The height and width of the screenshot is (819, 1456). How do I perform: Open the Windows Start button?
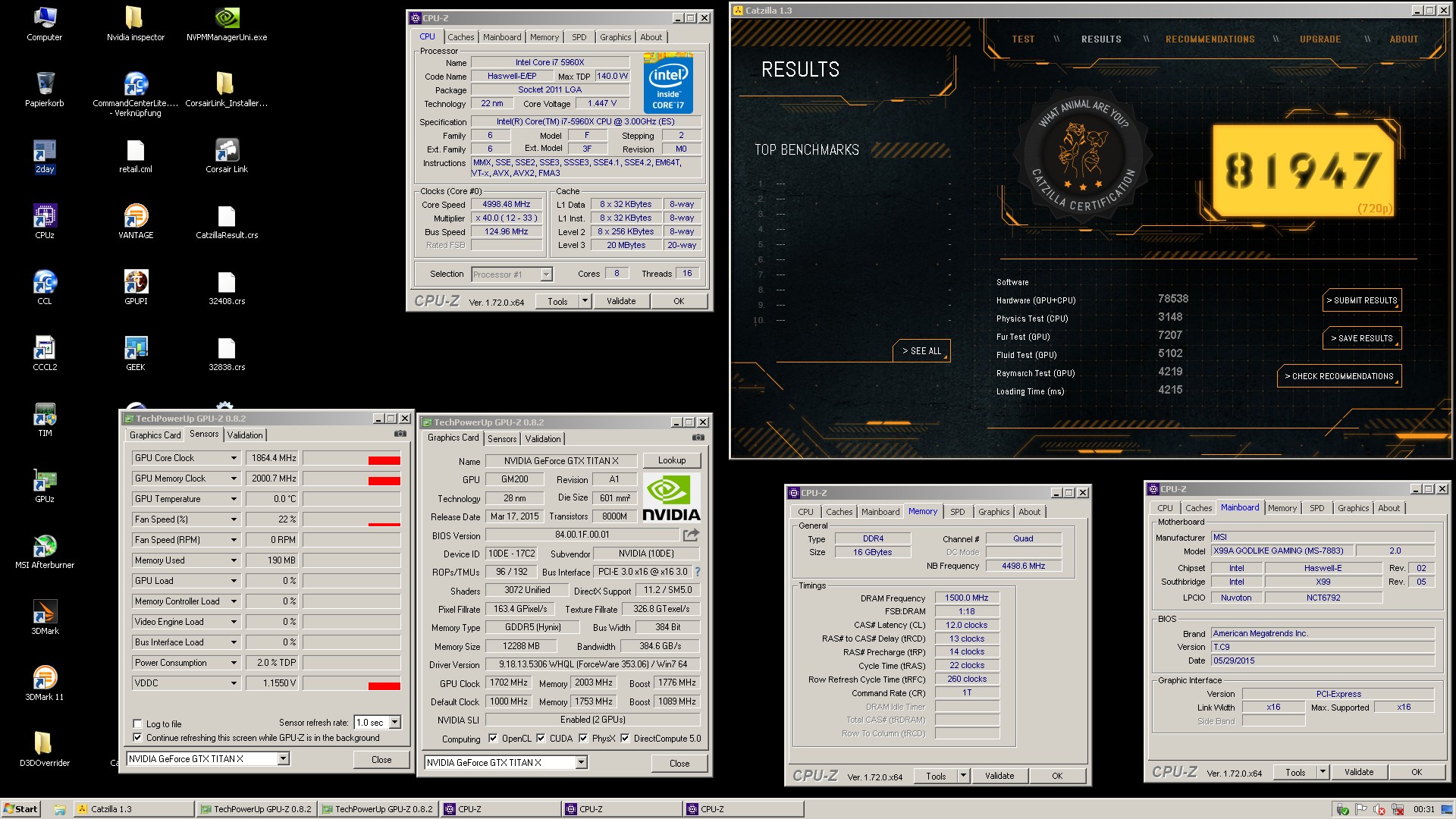pos(21,808)
